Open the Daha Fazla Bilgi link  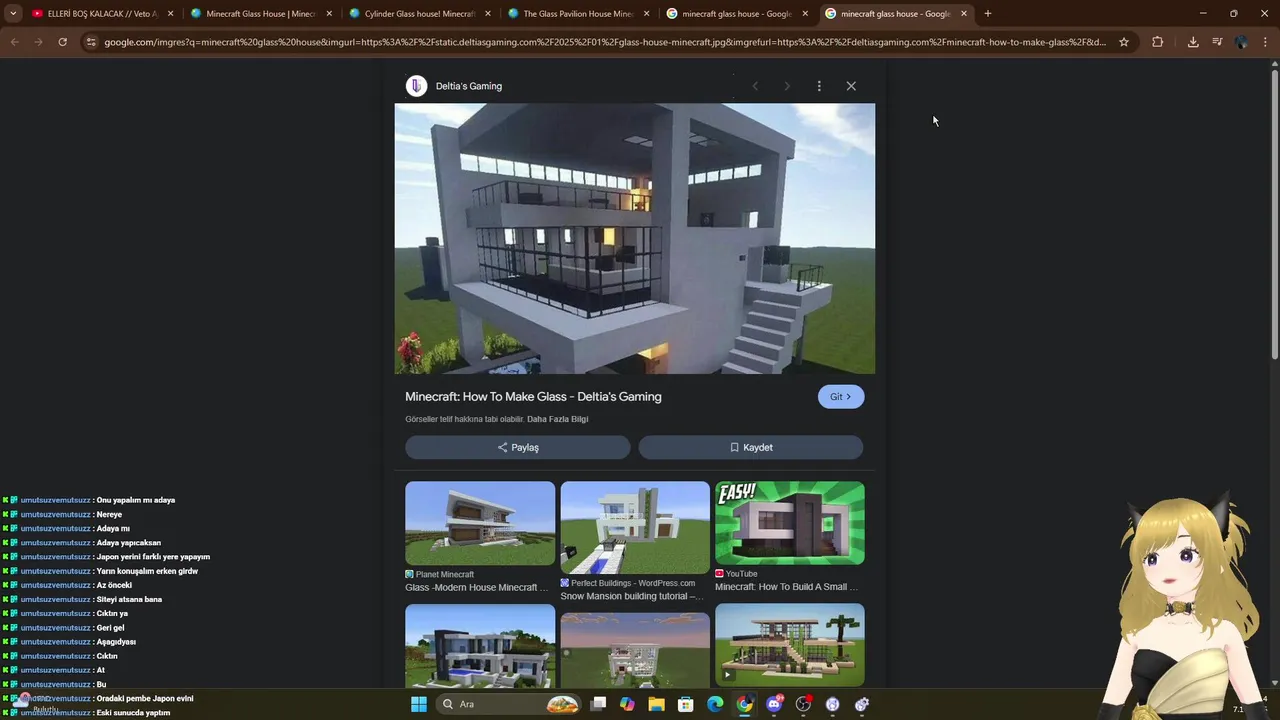pos(558,419)
